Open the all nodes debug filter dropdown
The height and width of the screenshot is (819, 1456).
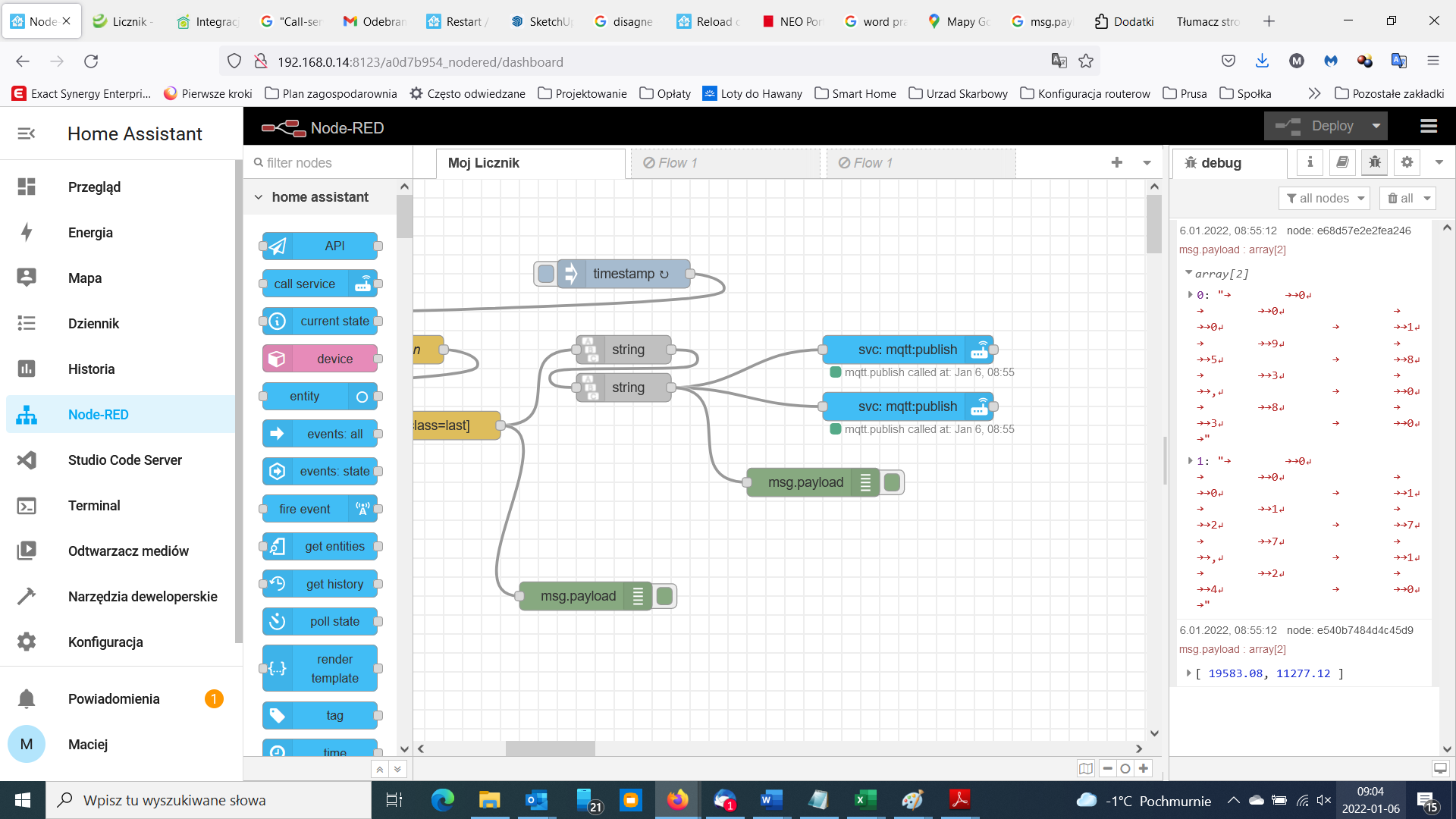(x=1361, y=198)
